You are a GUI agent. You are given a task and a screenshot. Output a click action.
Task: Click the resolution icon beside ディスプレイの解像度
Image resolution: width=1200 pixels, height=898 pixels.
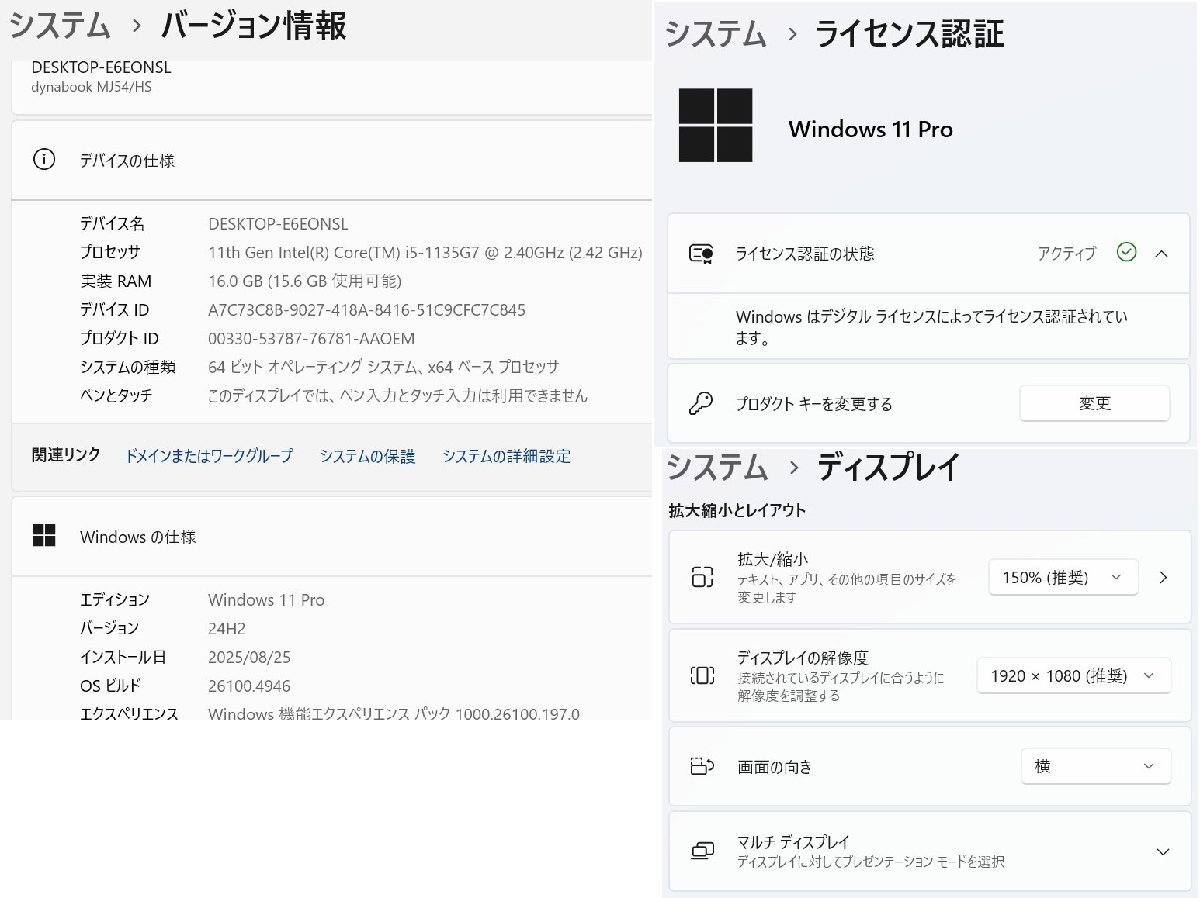(x=702, y=676)
